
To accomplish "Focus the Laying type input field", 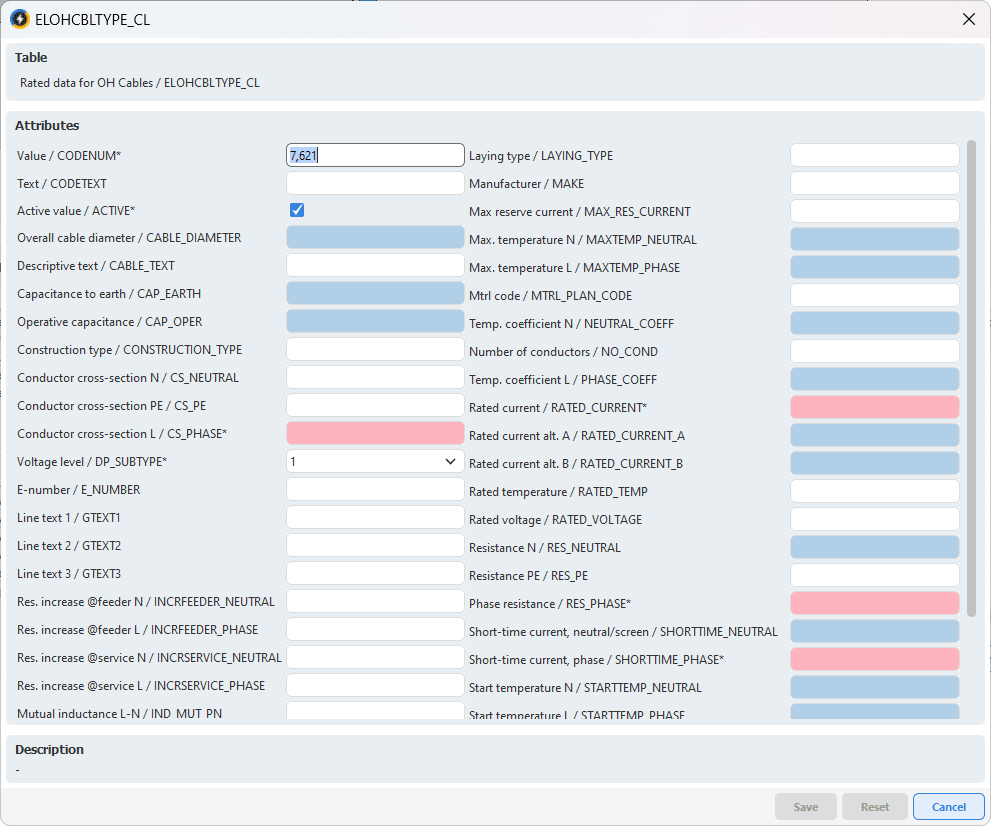I will coord(874,155).
